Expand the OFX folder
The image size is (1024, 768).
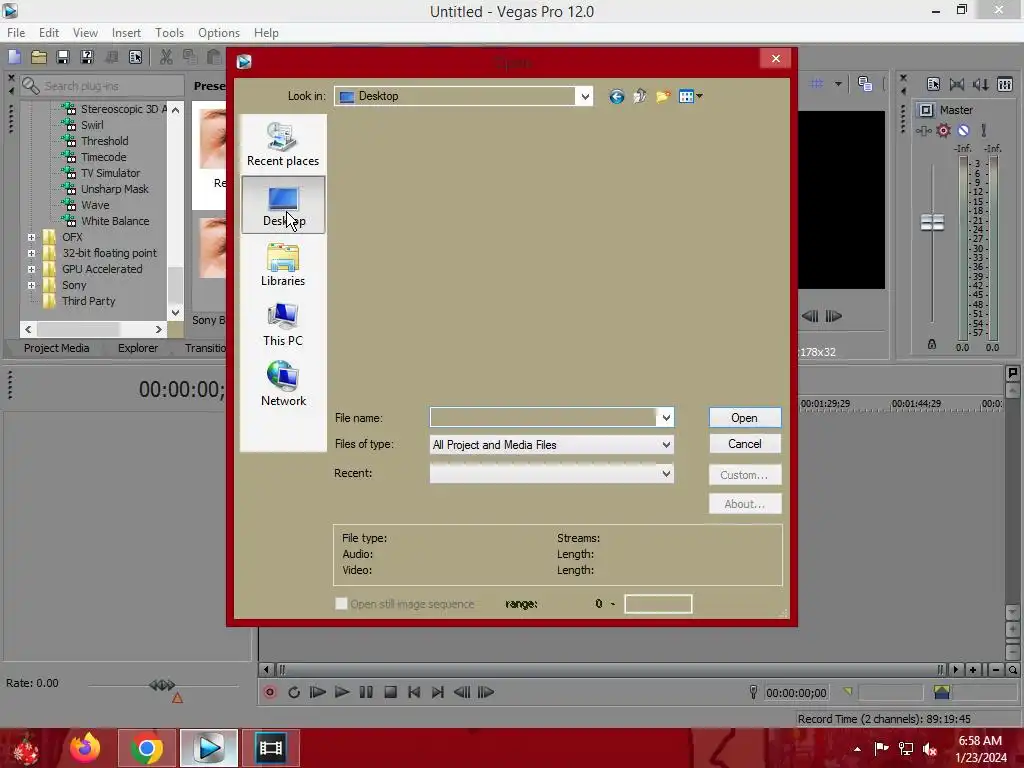[31, 237]
